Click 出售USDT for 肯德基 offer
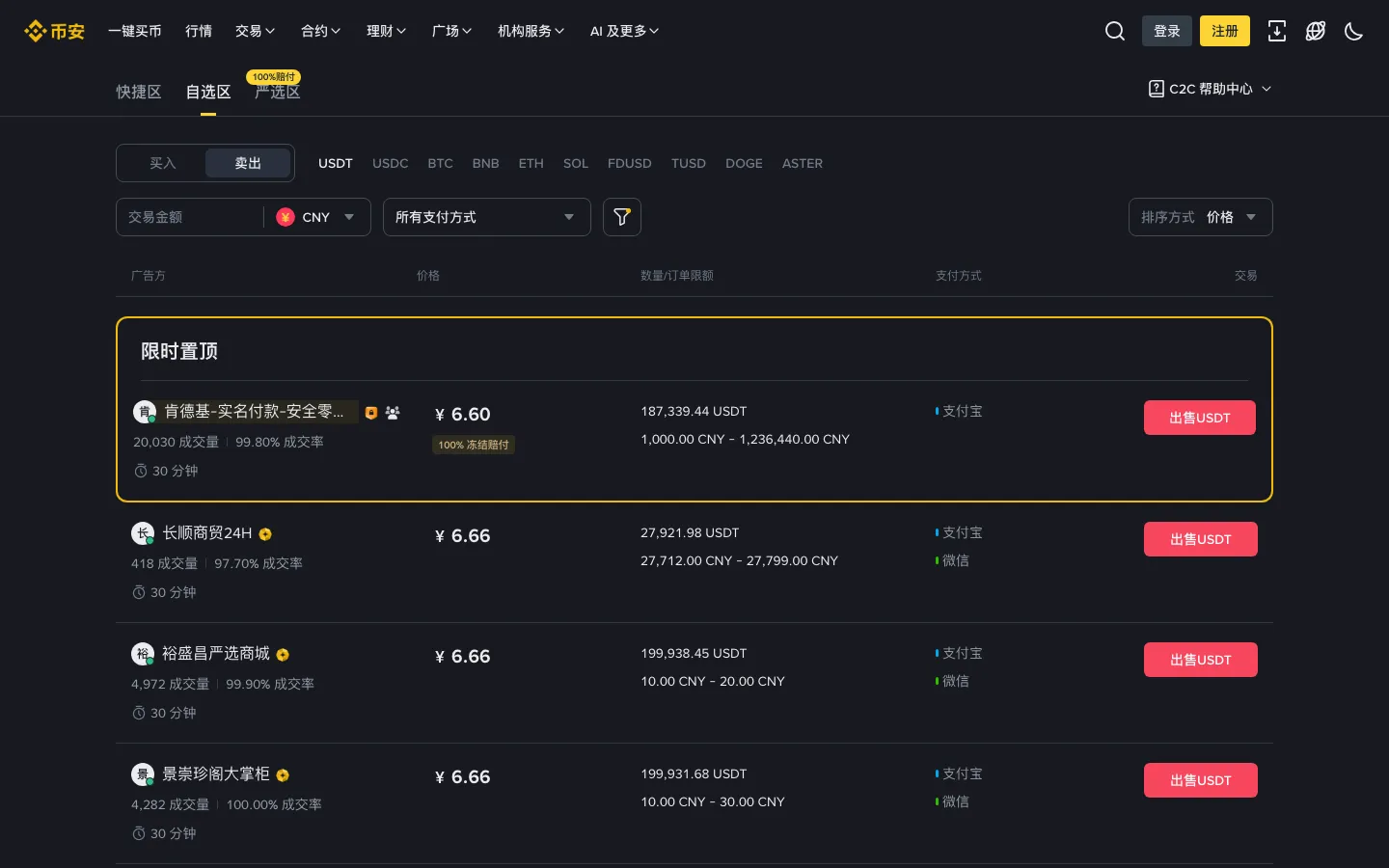This screenshot has width=1389, height=868. coord(1200,418)
